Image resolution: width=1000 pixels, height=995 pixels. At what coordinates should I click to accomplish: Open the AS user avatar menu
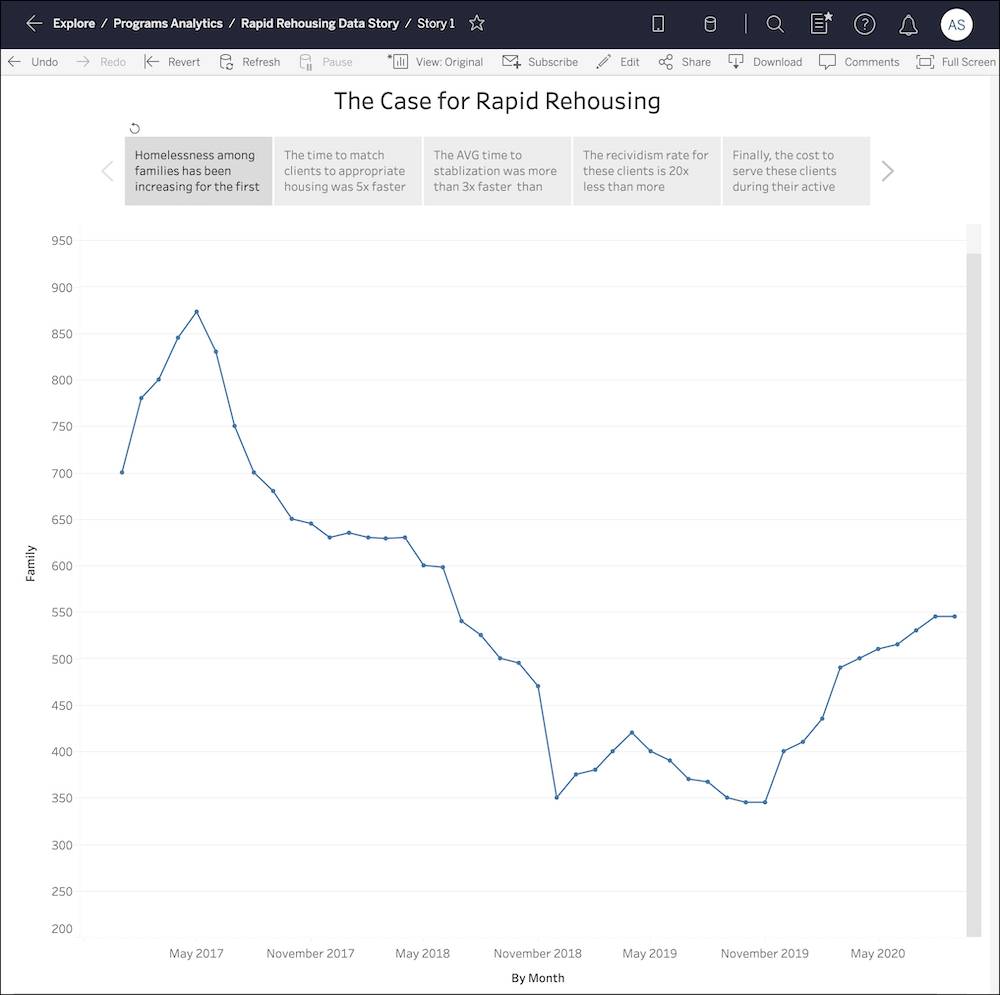tap(956, 24)
